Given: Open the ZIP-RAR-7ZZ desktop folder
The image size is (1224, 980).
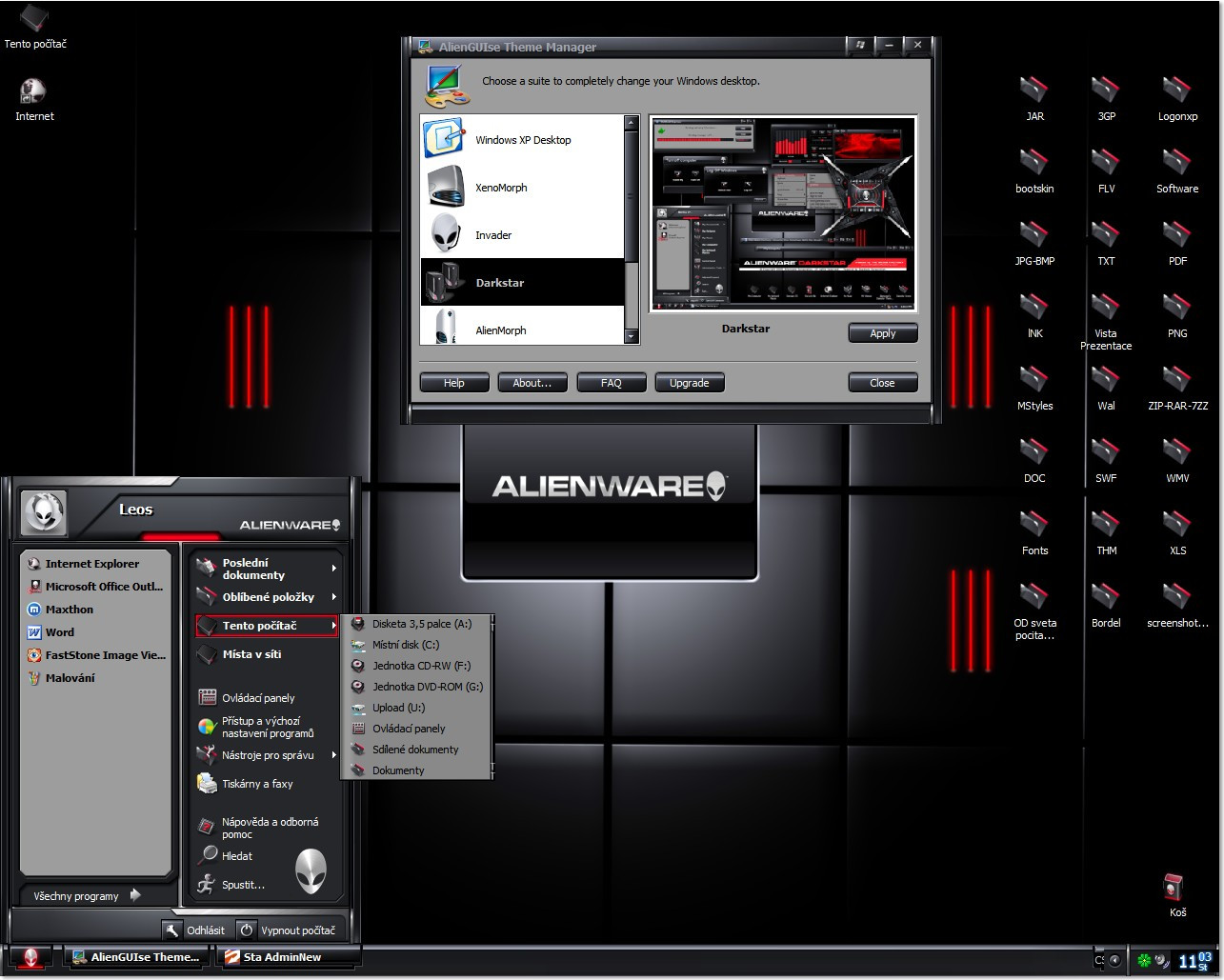Looking at the screenshot, I should click(1177, 389).
